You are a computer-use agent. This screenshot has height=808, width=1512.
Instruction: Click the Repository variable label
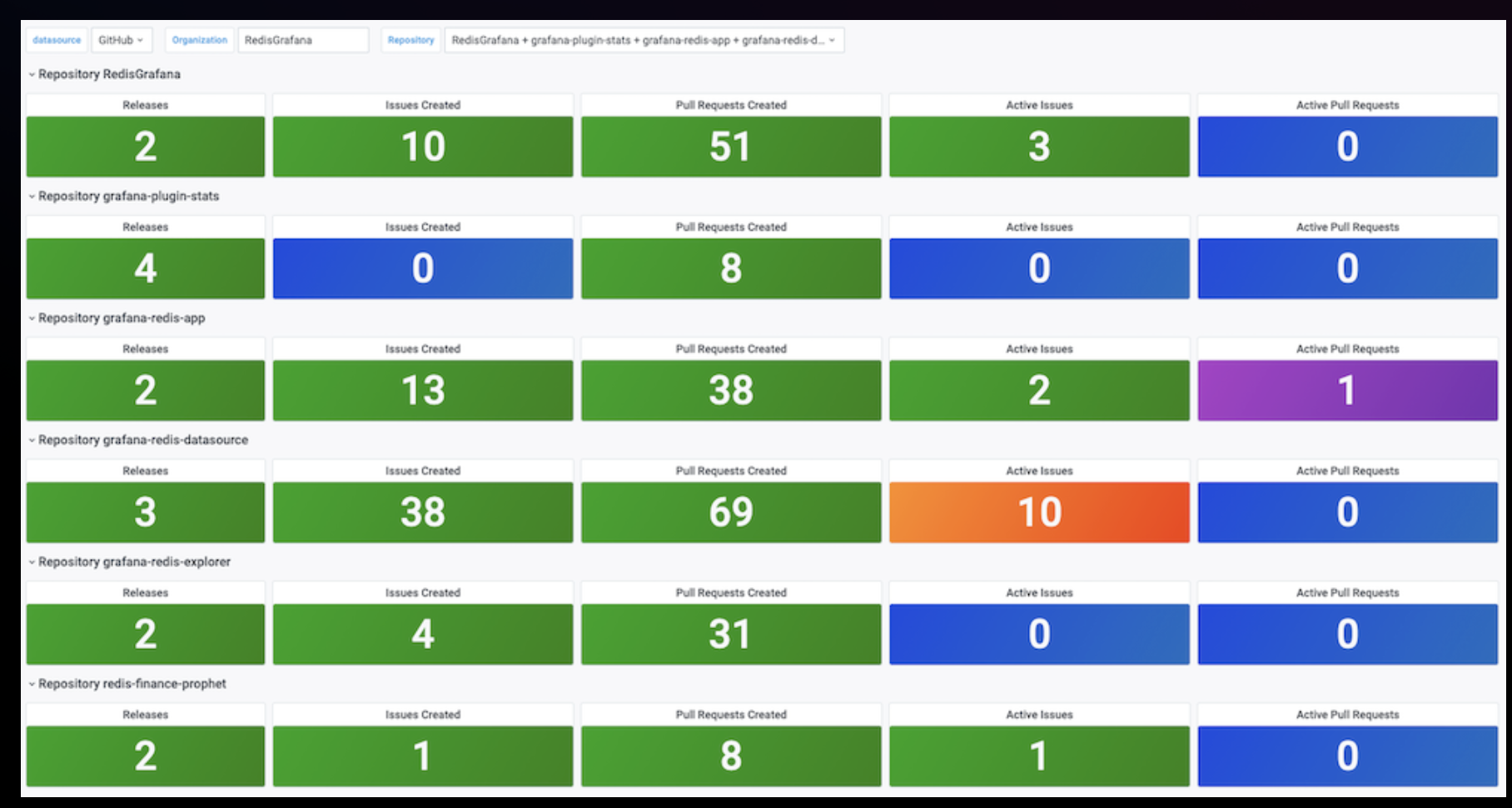tap(411, 40)
